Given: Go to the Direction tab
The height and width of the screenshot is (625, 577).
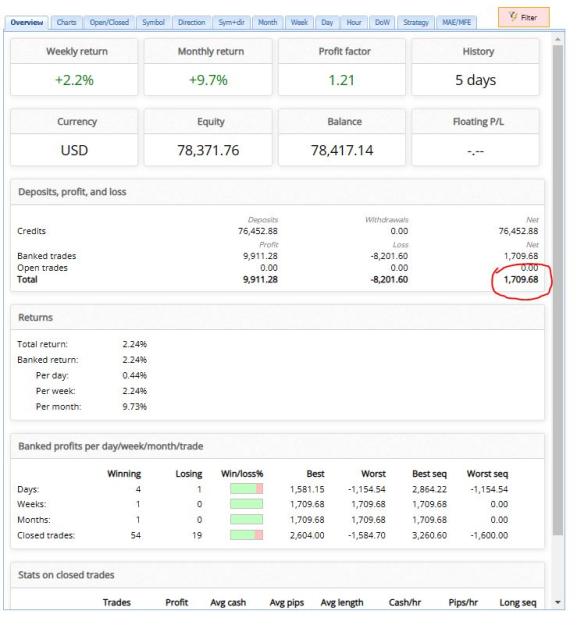Looking at the screenshot, I should (192, 22).
